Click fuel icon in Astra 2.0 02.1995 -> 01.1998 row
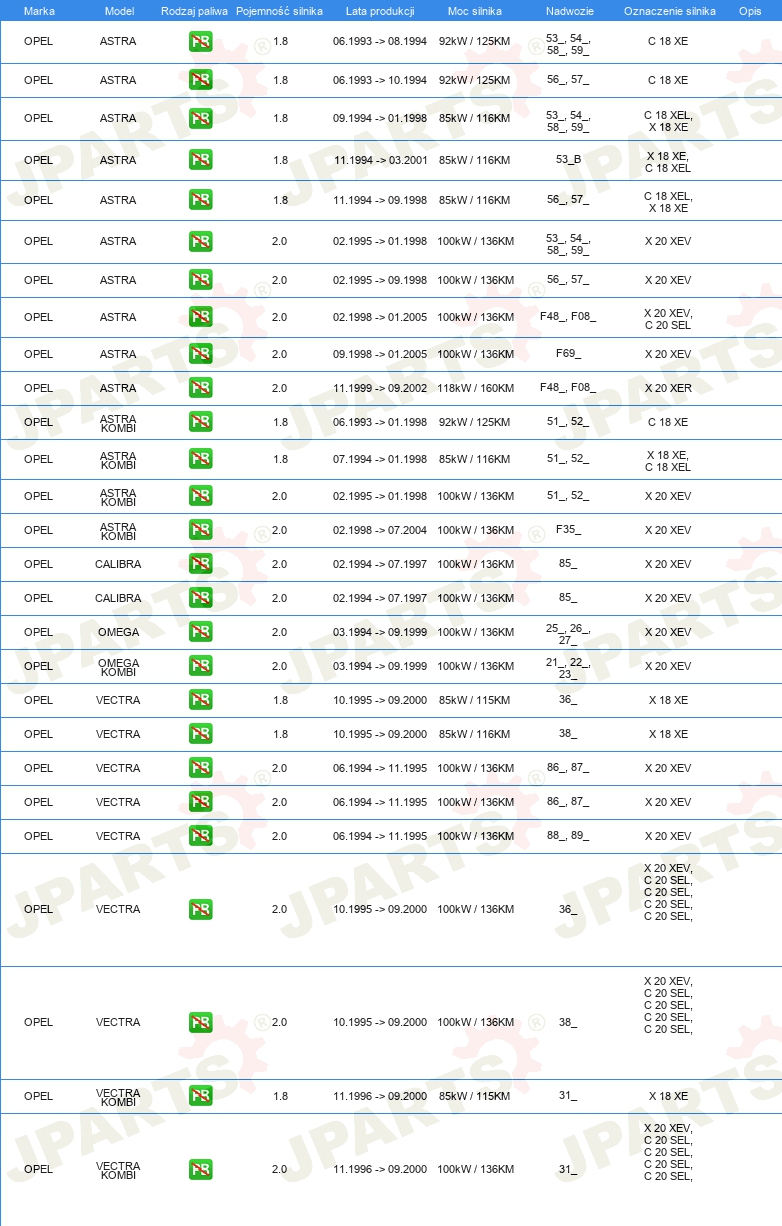 200,241
